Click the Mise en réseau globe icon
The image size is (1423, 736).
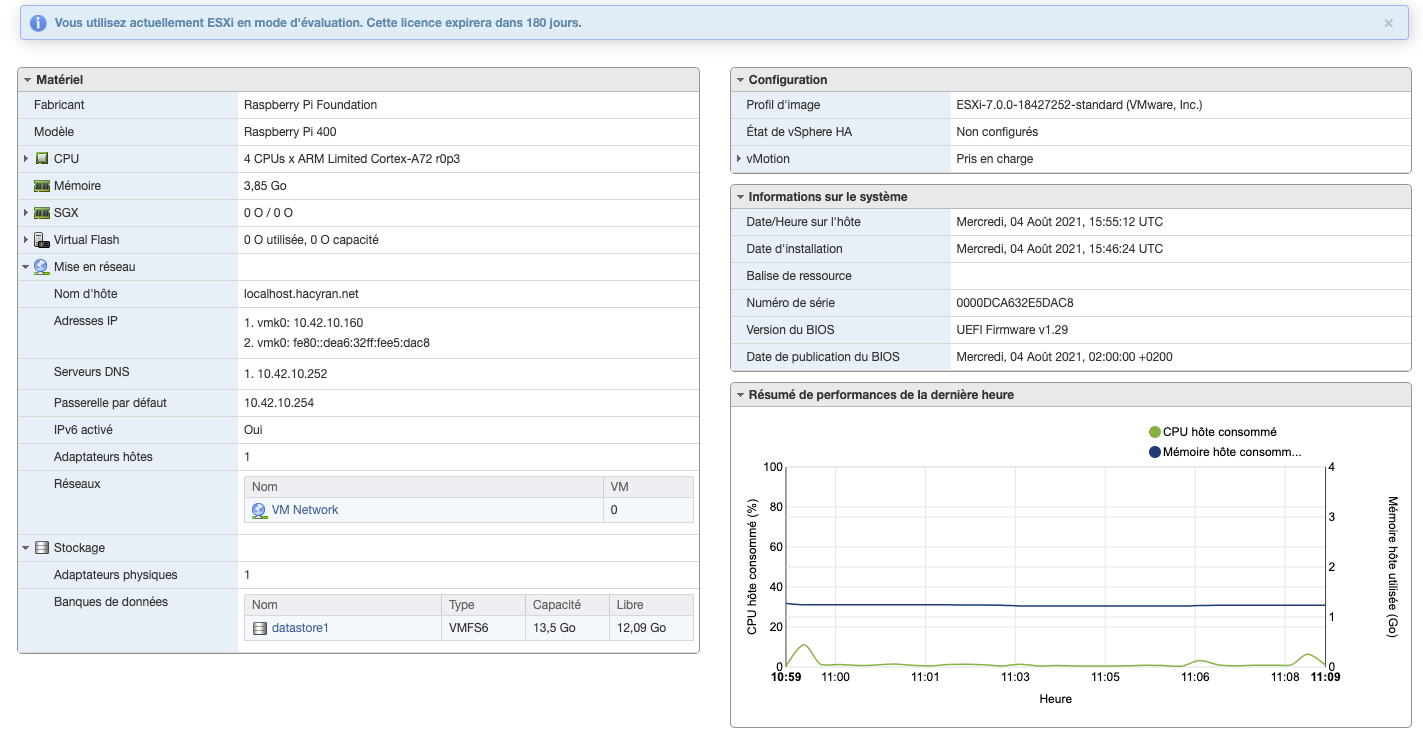click(x=42, y=266)
